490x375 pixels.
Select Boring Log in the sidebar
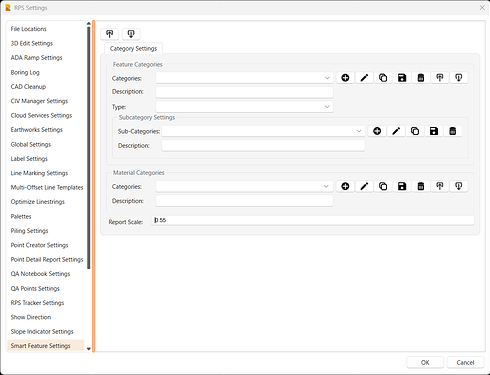25,72
